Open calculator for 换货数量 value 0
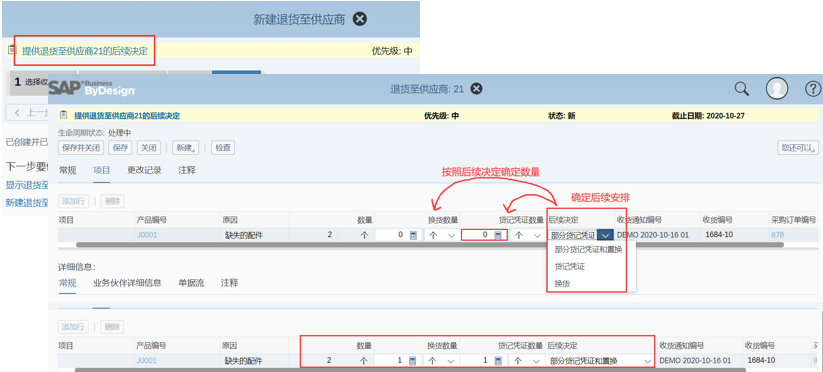Screen dimensions: 823x372 point(413,236)
